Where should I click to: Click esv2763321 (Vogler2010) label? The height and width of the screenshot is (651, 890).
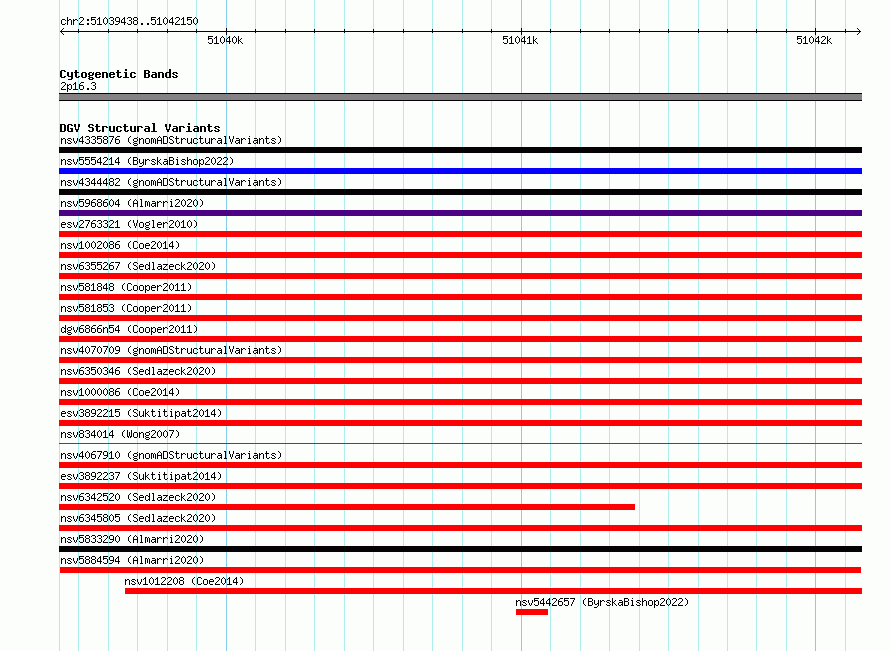(129, 224)
